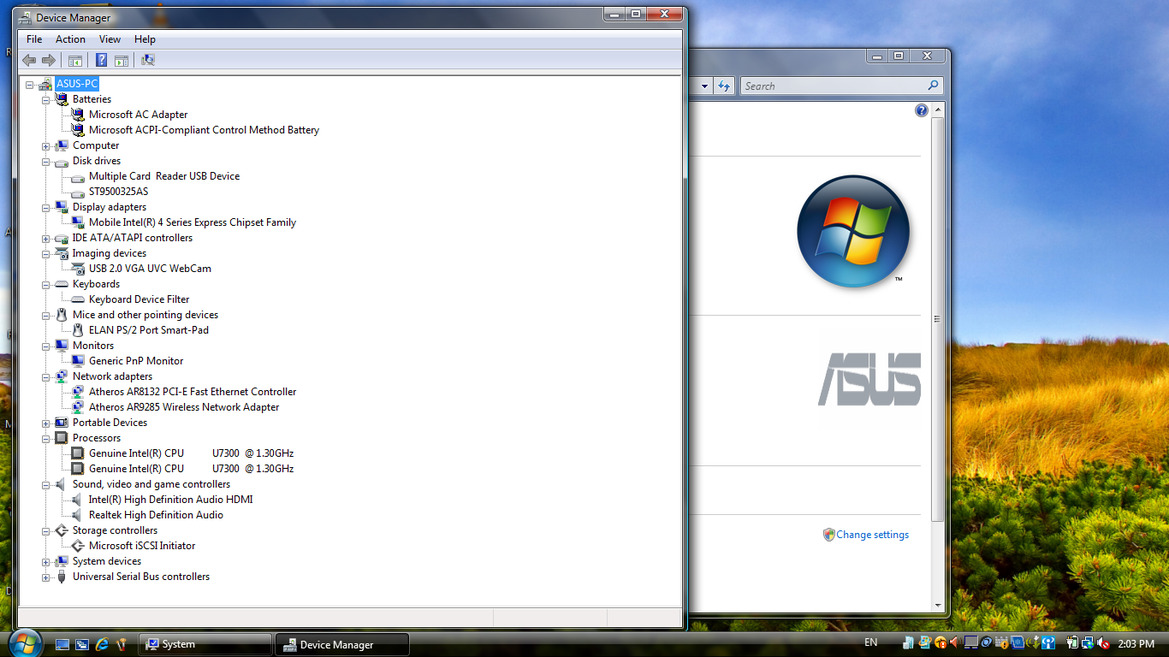The width and height of the screenshot is (1169, 657).
Task: Click Show Desktop quick launch icon
Action: 63,644
